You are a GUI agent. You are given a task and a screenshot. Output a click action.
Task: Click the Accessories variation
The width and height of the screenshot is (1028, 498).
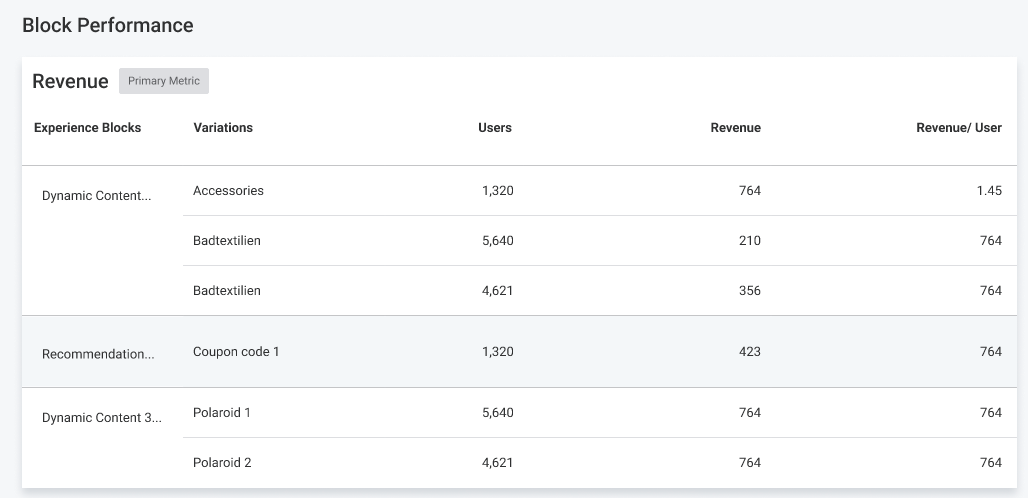228,191
